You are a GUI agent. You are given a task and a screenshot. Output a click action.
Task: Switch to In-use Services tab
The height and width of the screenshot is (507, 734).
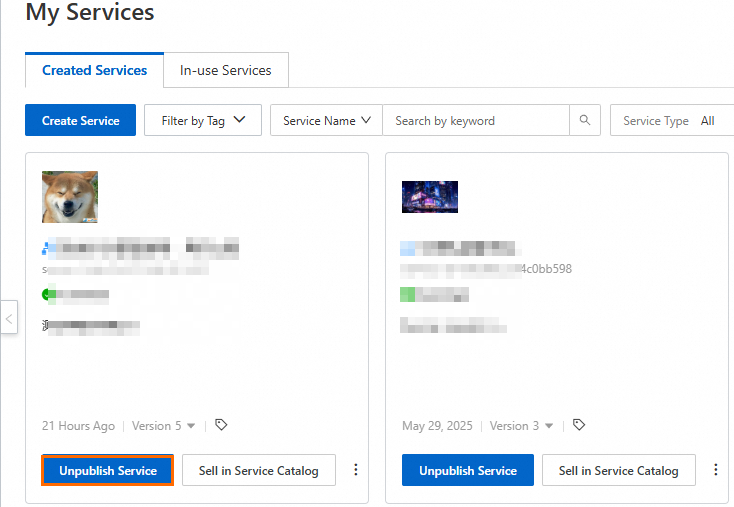pos(225,71)
